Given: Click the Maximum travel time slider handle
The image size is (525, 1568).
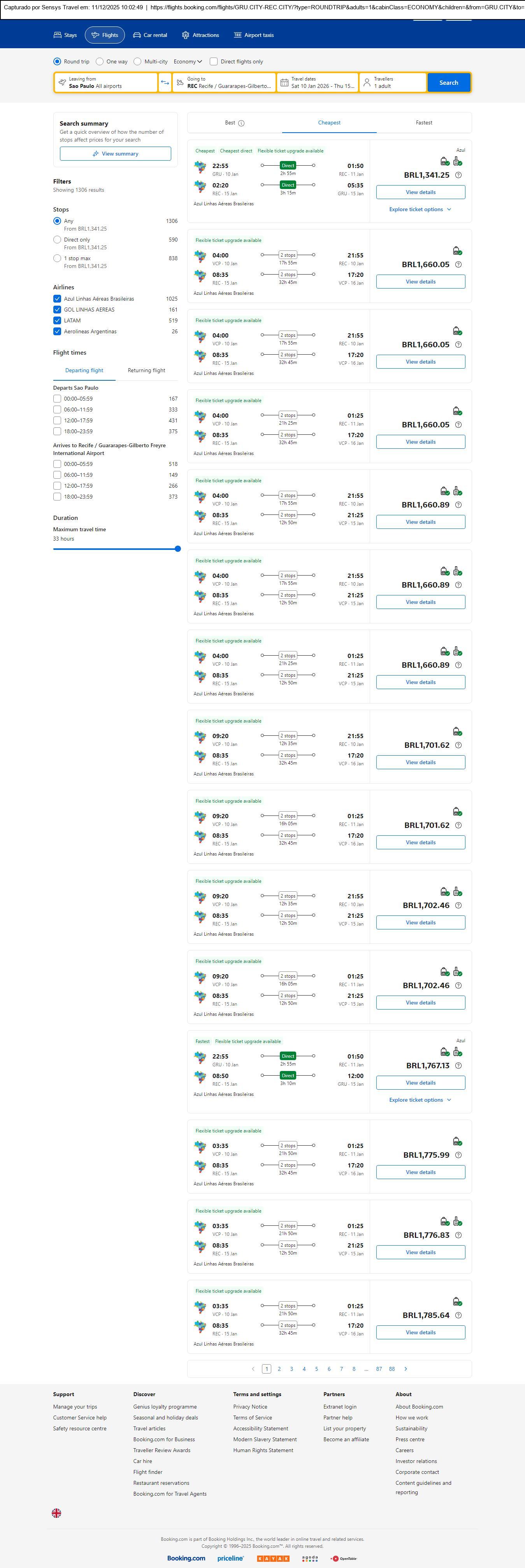Looking at the screenshot, I should click(178, 549).
